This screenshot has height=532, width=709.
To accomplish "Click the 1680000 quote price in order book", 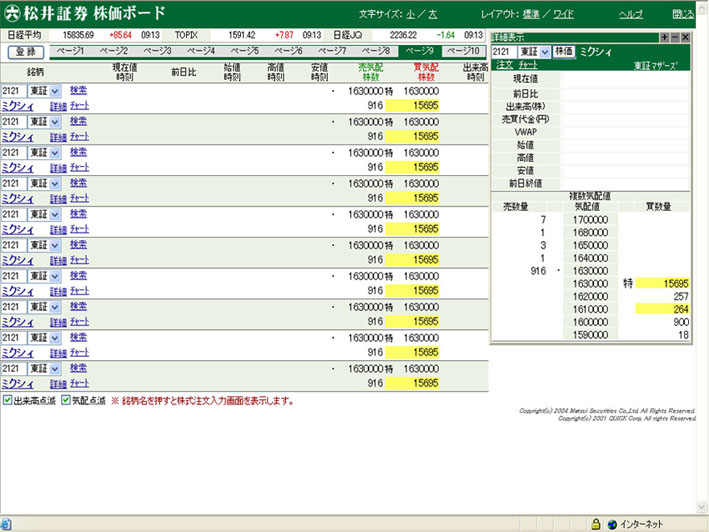I will (590, 233).
